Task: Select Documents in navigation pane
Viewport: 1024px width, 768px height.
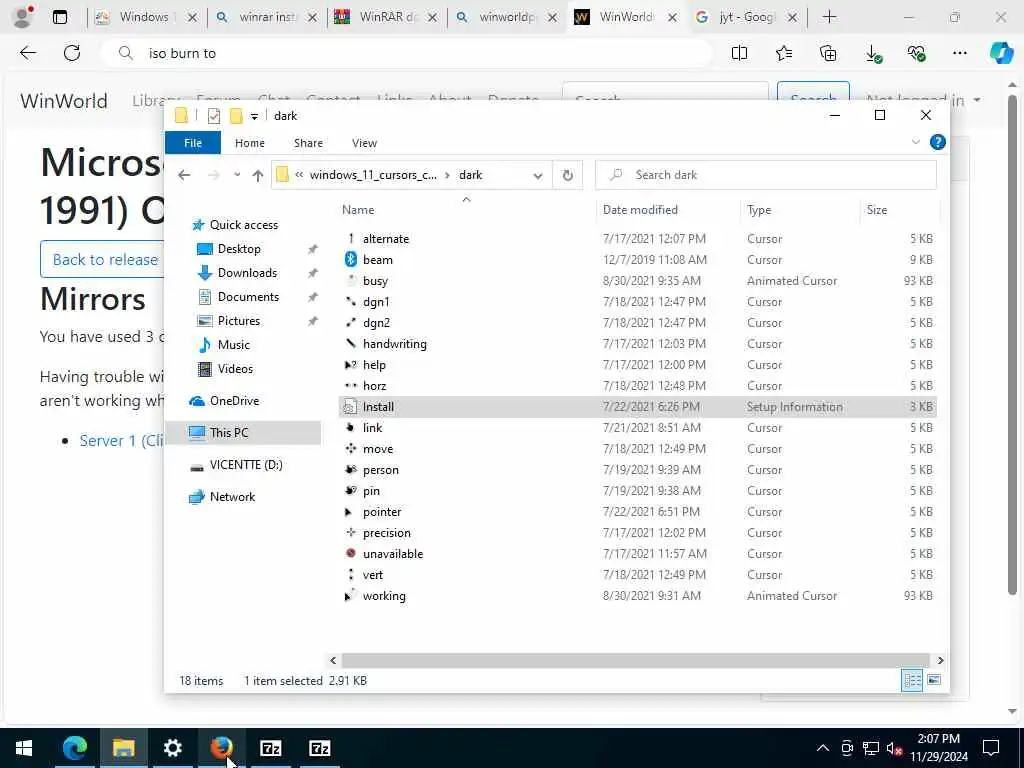Action: point(248,297)
